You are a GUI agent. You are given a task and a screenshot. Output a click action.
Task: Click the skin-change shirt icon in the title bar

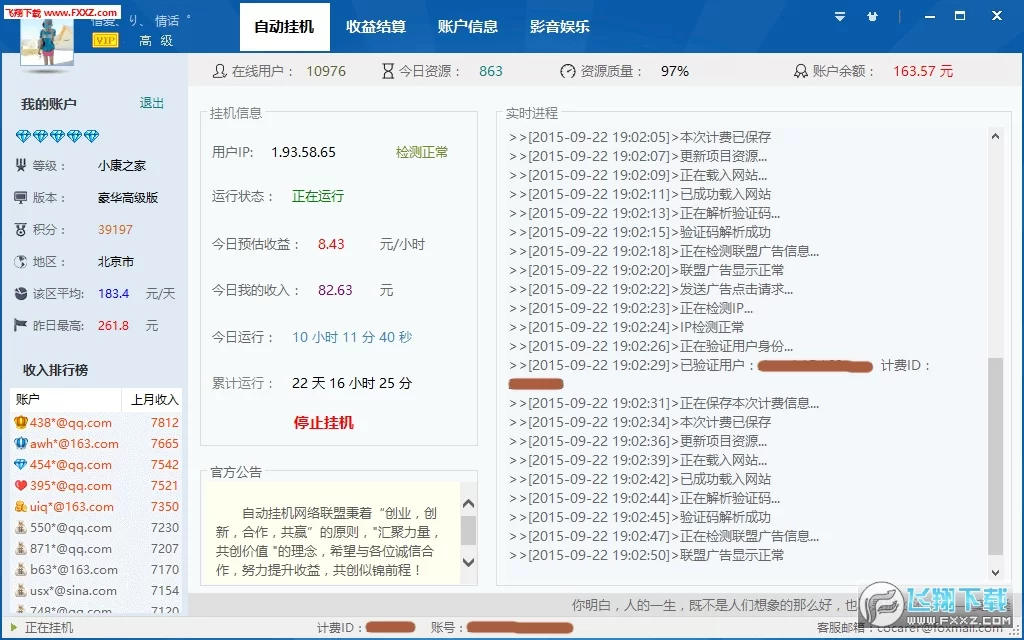(872, 17)
